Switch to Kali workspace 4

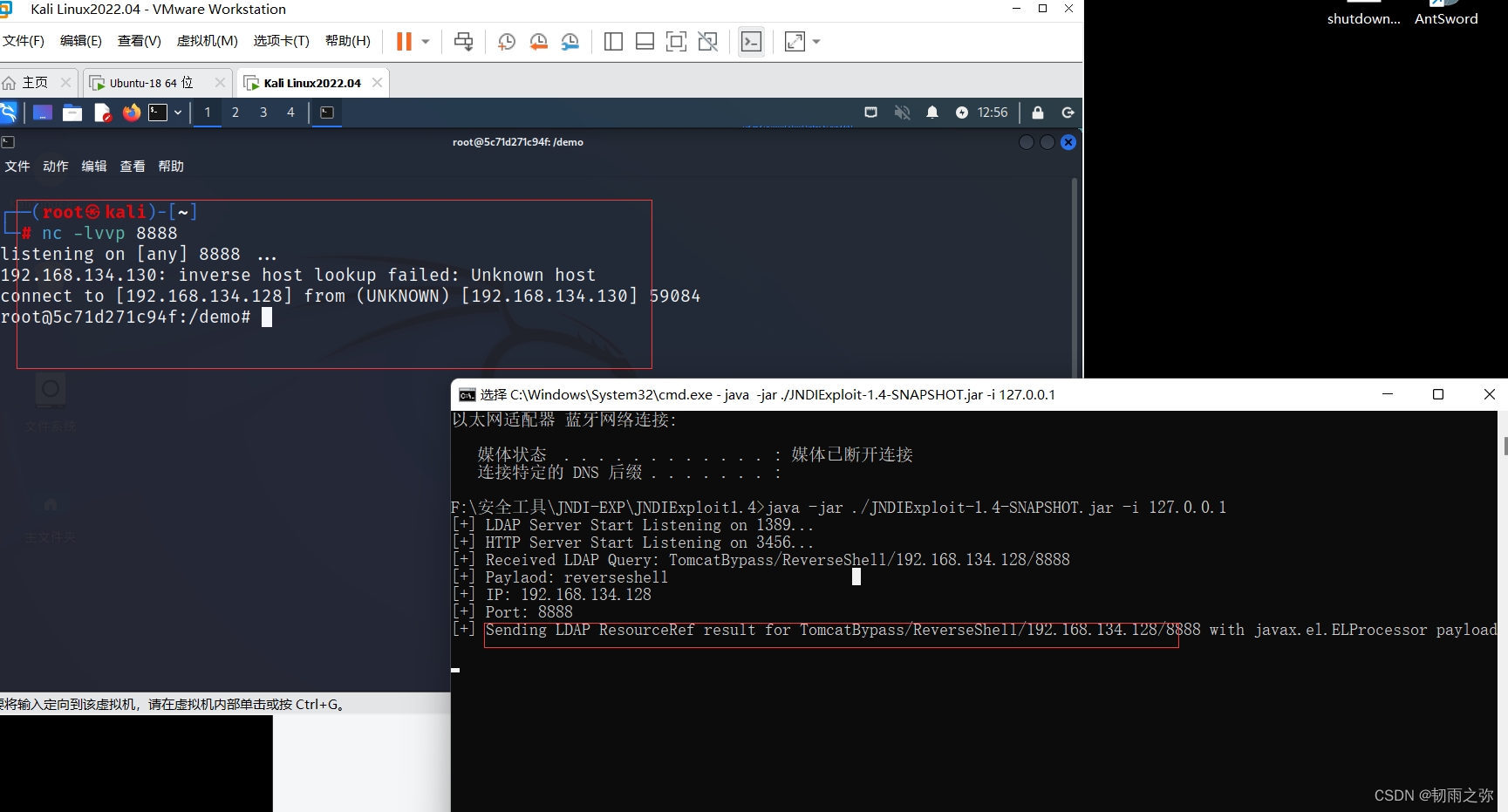[291, 113]
